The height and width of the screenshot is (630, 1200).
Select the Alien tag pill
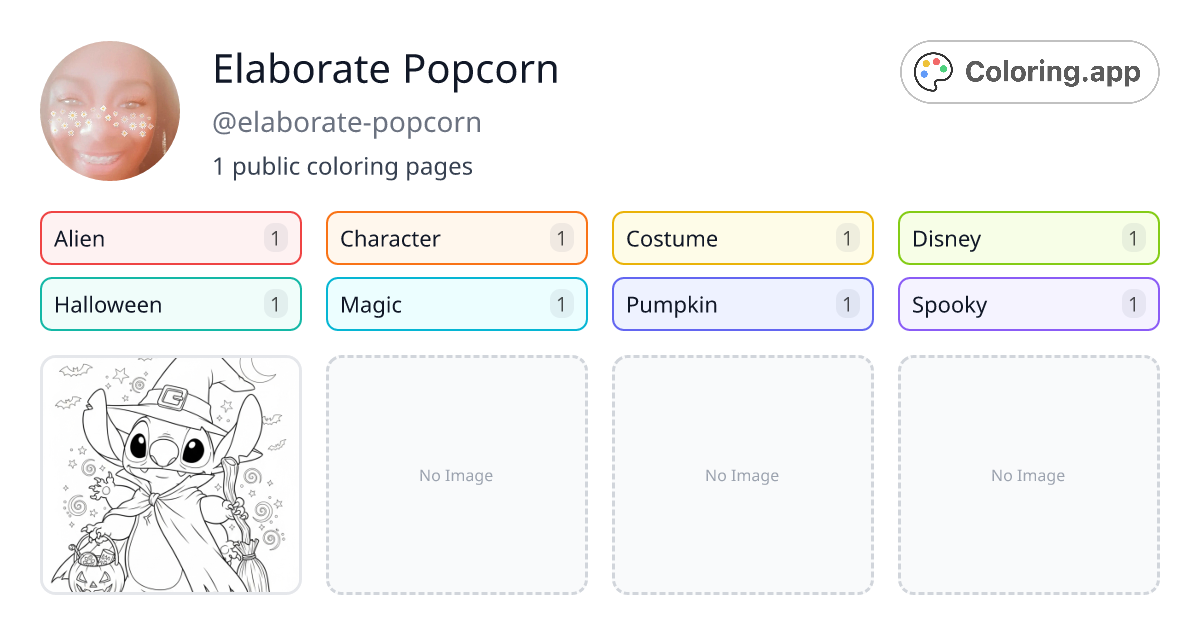coord(170,238)
